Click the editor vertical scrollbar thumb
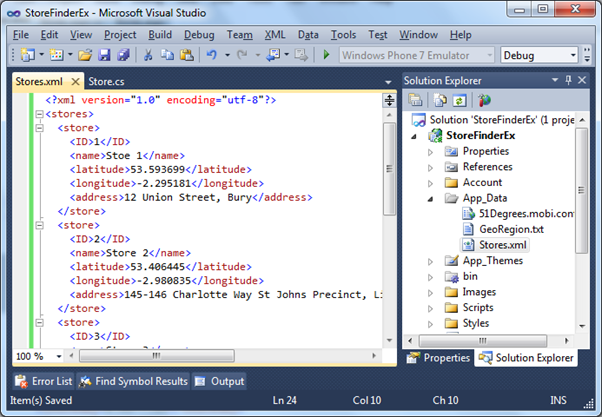The width and height of the screenshot is (604, 418). (x=389, y=169)
